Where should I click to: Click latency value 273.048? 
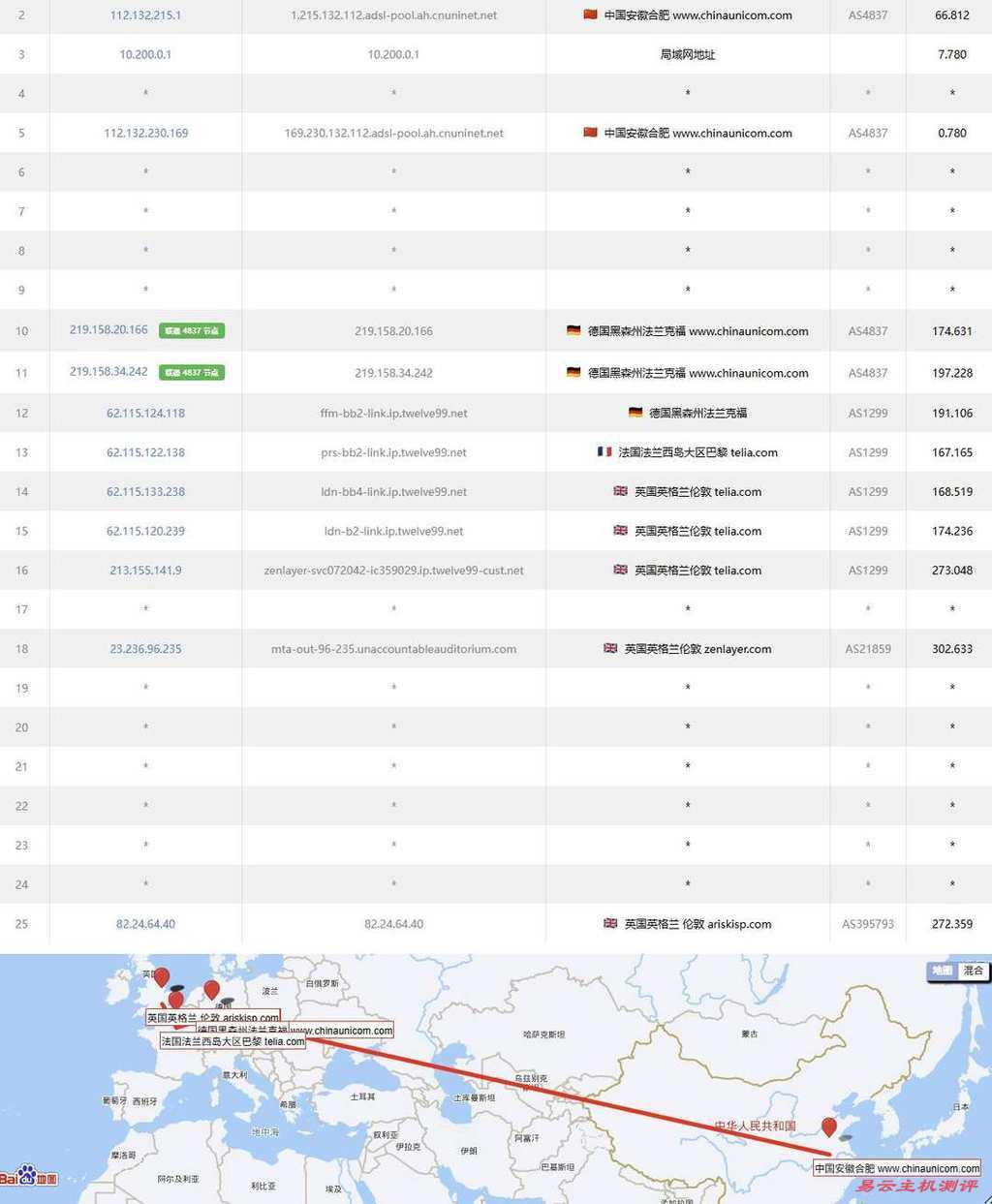tap(952, 571)
